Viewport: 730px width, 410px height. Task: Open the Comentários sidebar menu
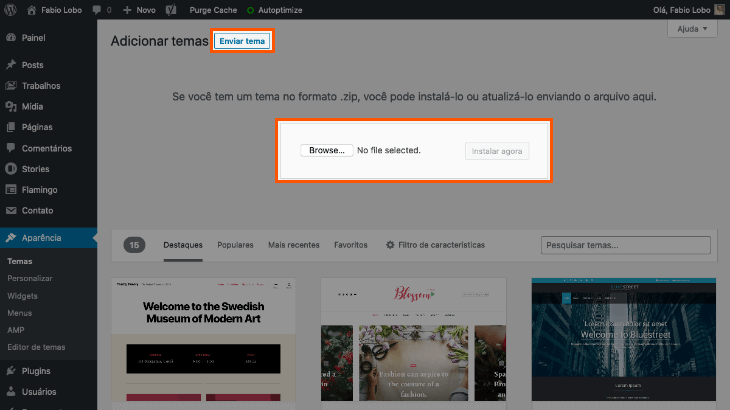tap(48, 148)
